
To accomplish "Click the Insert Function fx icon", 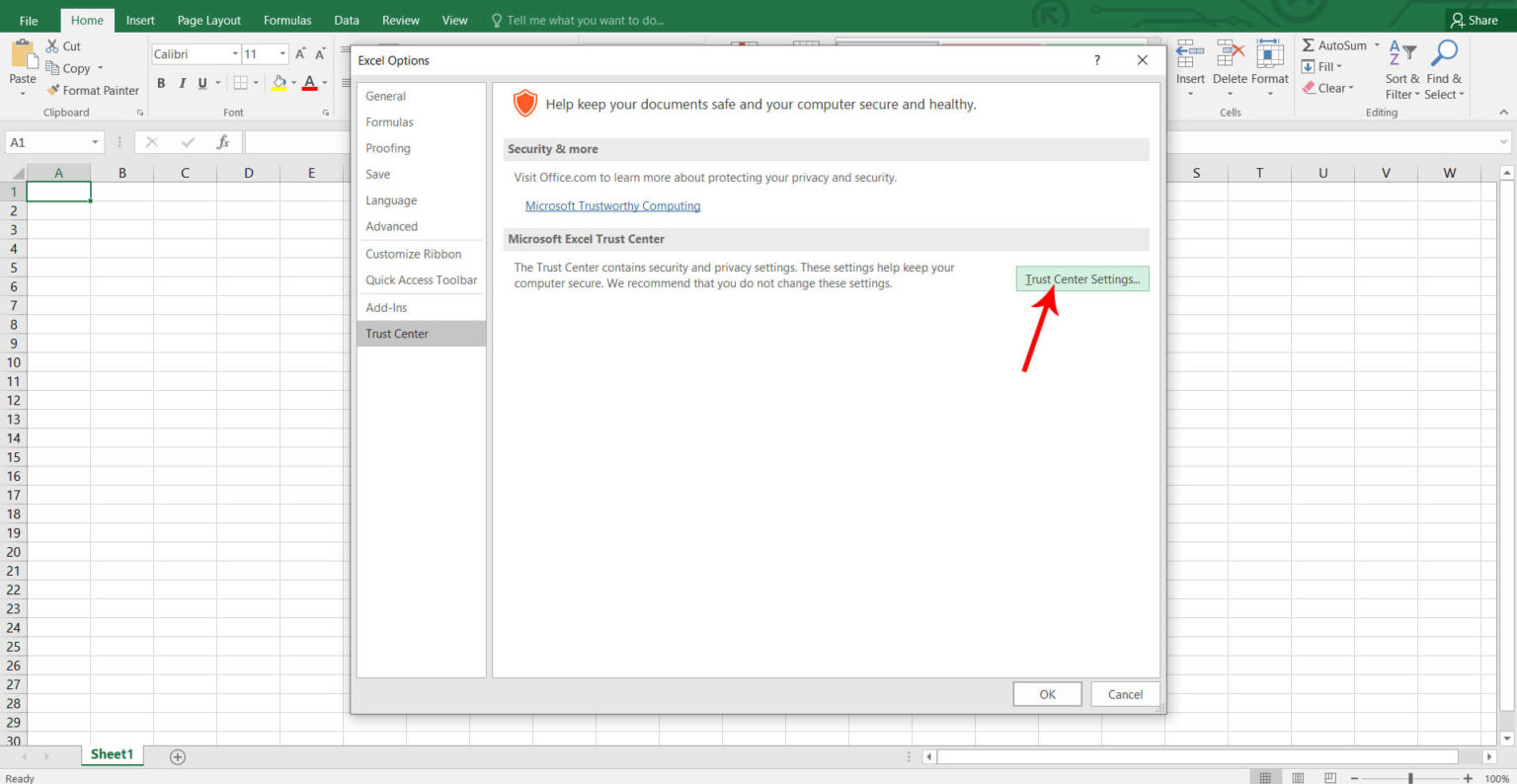I will [223, 142].
